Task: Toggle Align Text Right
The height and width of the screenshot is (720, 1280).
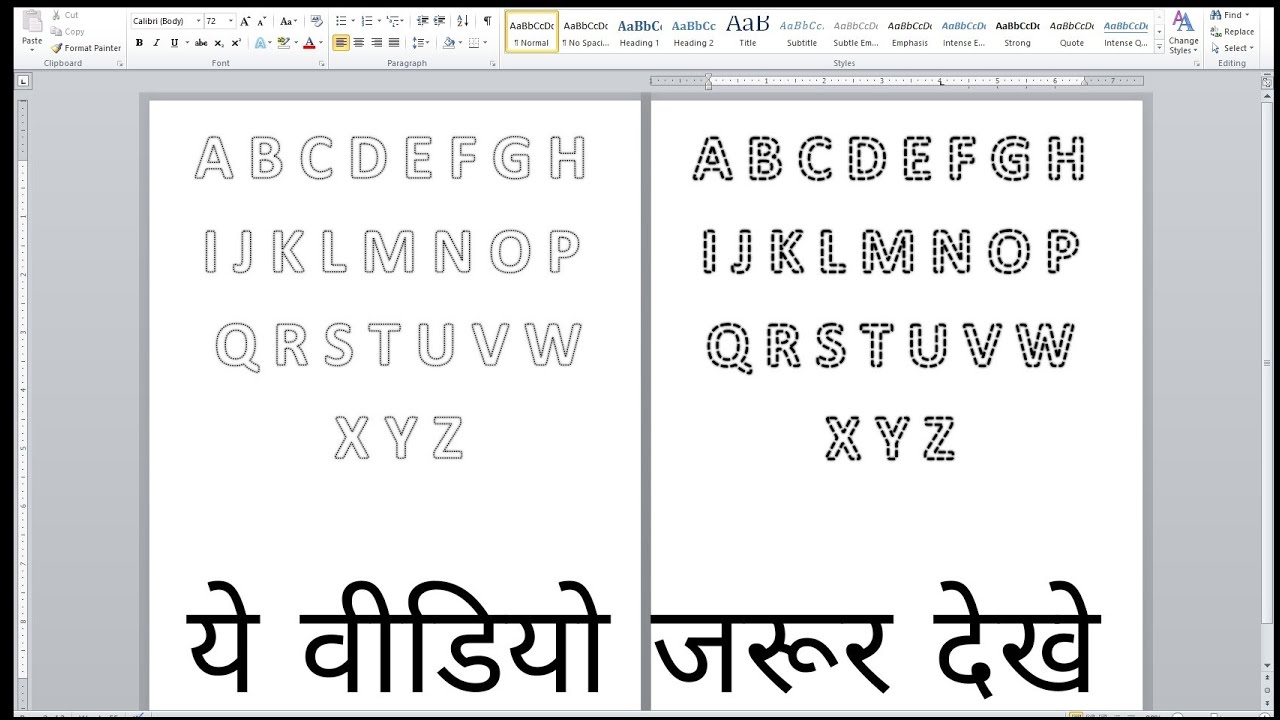Action: [376, 43]
